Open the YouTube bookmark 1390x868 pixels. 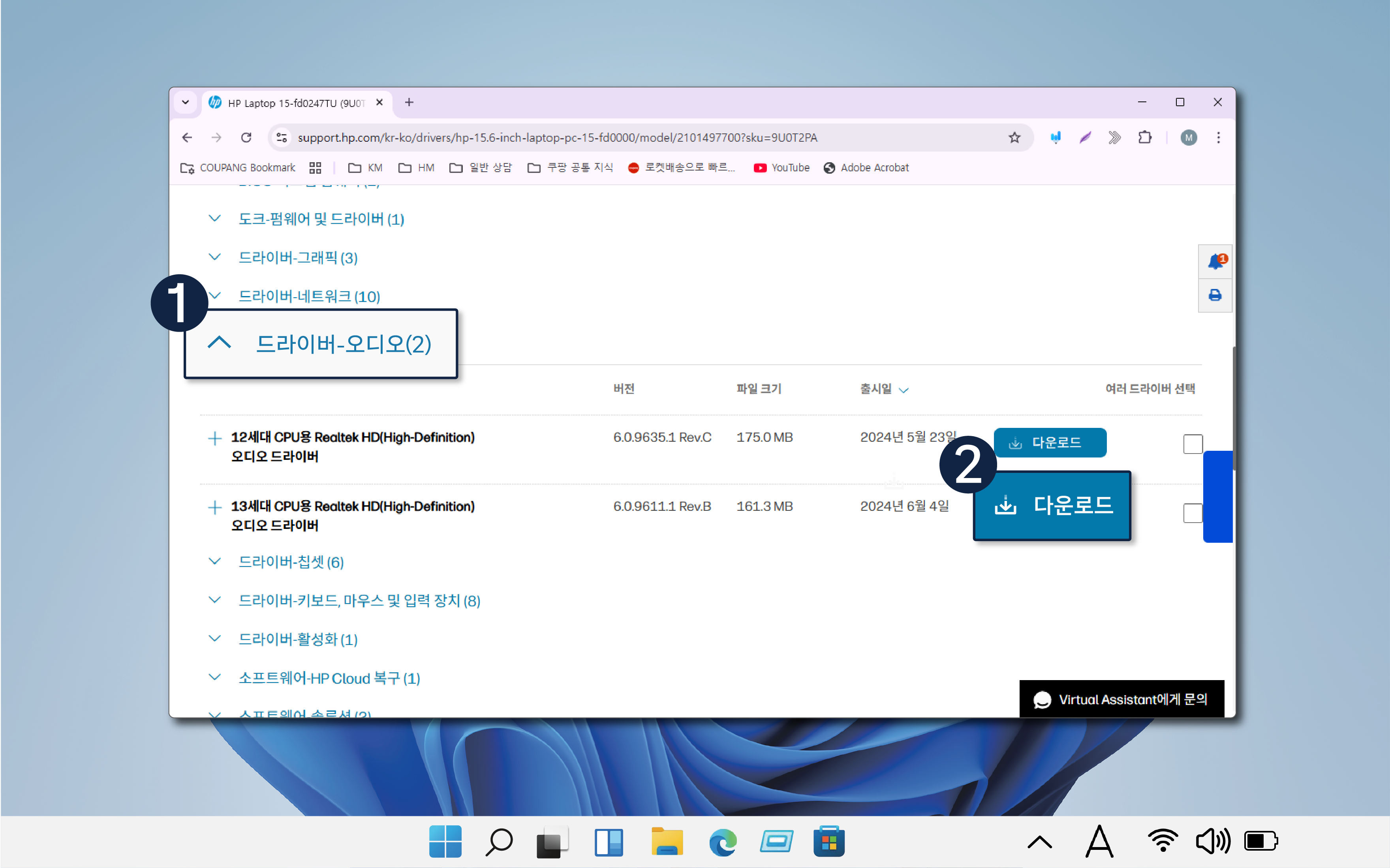click(x=781, y=168)
